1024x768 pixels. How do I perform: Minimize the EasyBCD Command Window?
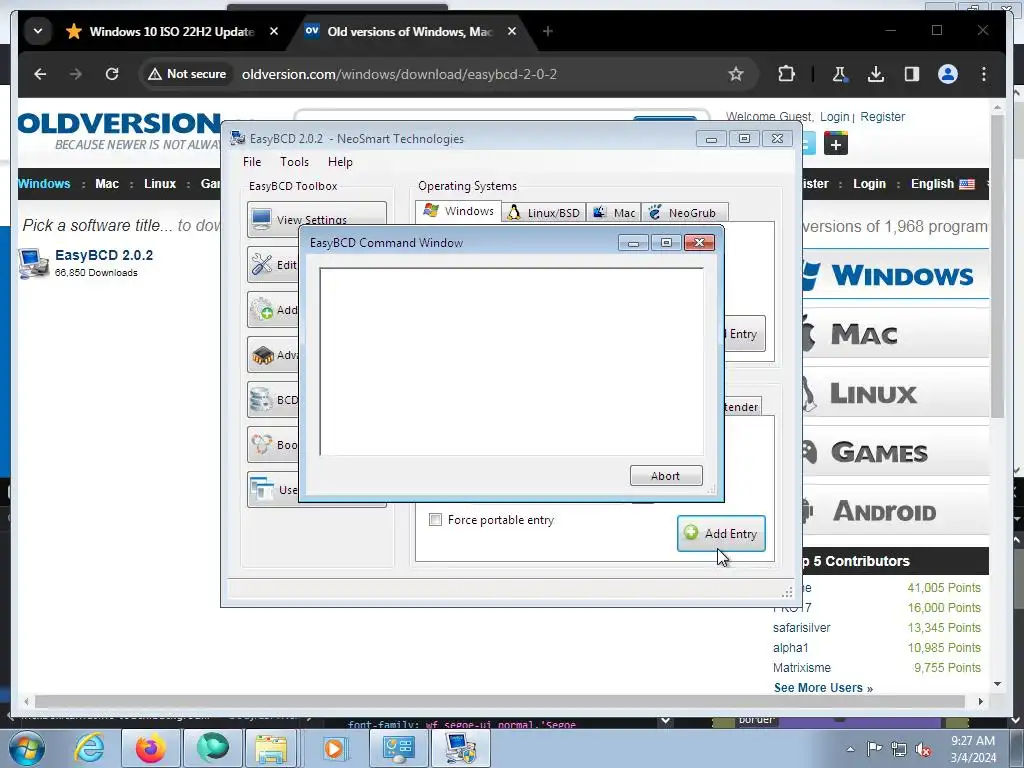[633, 243]
